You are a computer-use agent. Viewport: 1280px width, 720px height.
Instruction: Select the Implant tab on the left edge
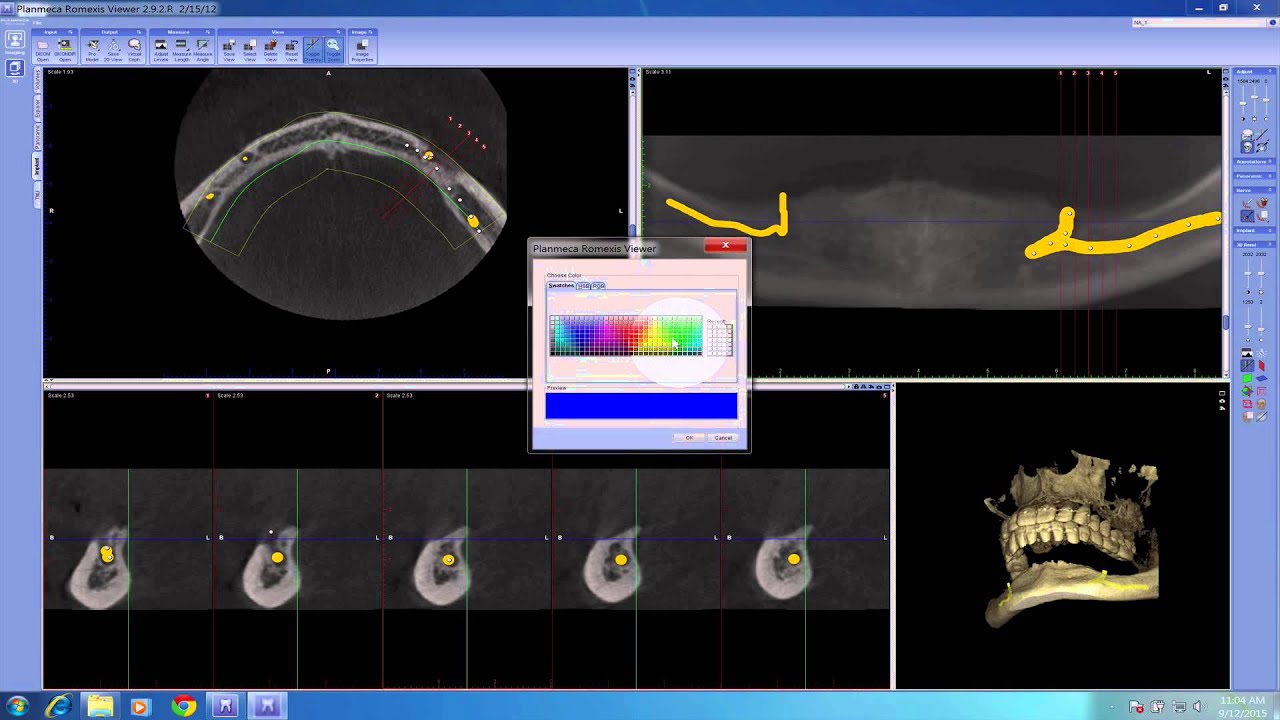(x=37, y=166)
